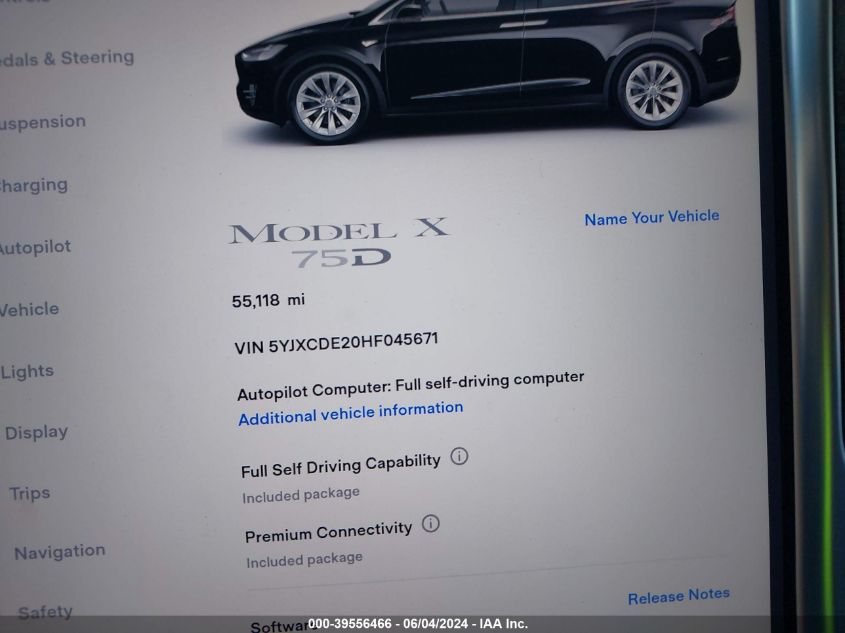Open Pedals & Steering settings

pyautogui.click(x=67, y=58)
